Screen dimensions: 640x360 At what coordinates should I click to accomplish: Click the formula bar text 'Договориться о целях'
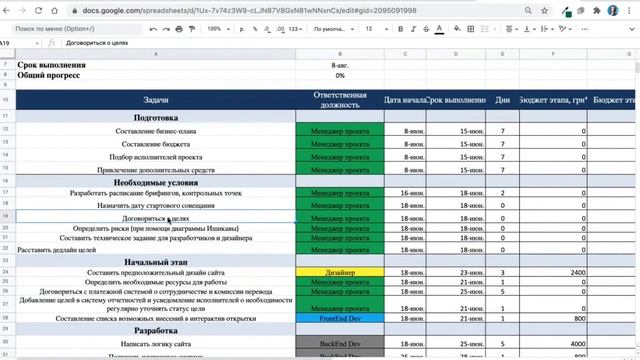[x=97, y=43]
